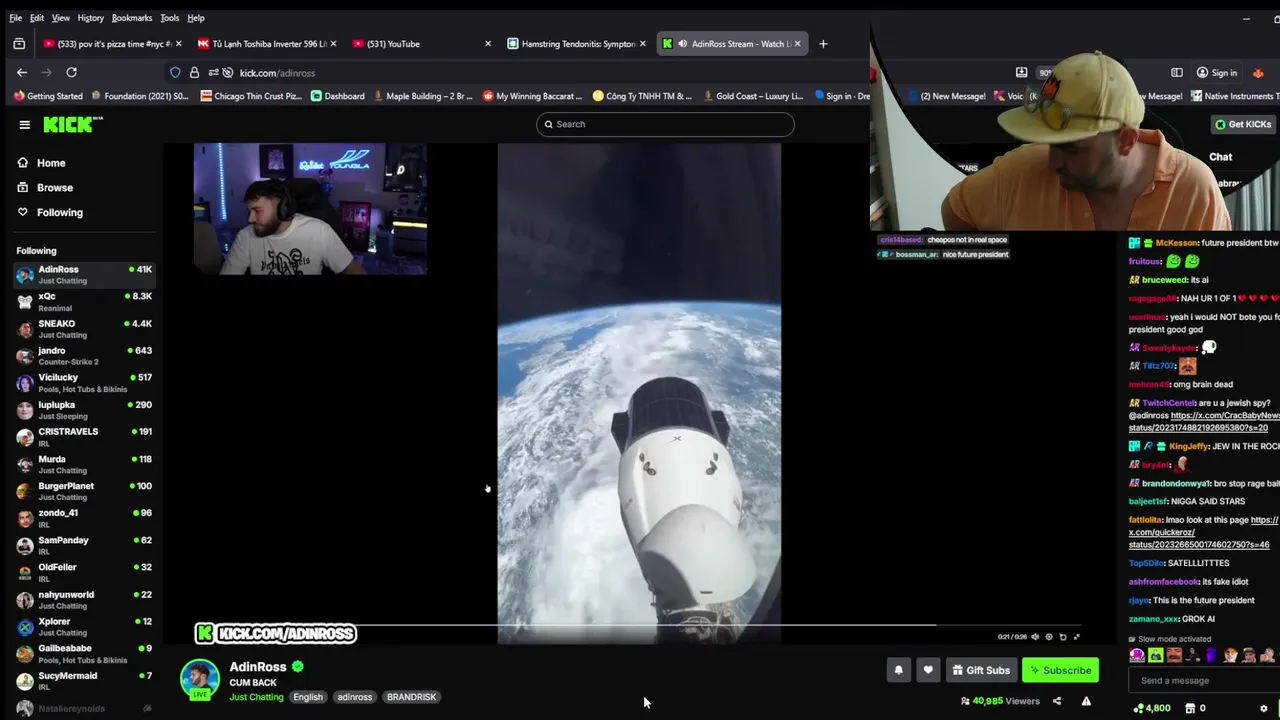
Task: Select Vicilucky channel avatar
Action: pyautogui.click(x=25, y=383)
